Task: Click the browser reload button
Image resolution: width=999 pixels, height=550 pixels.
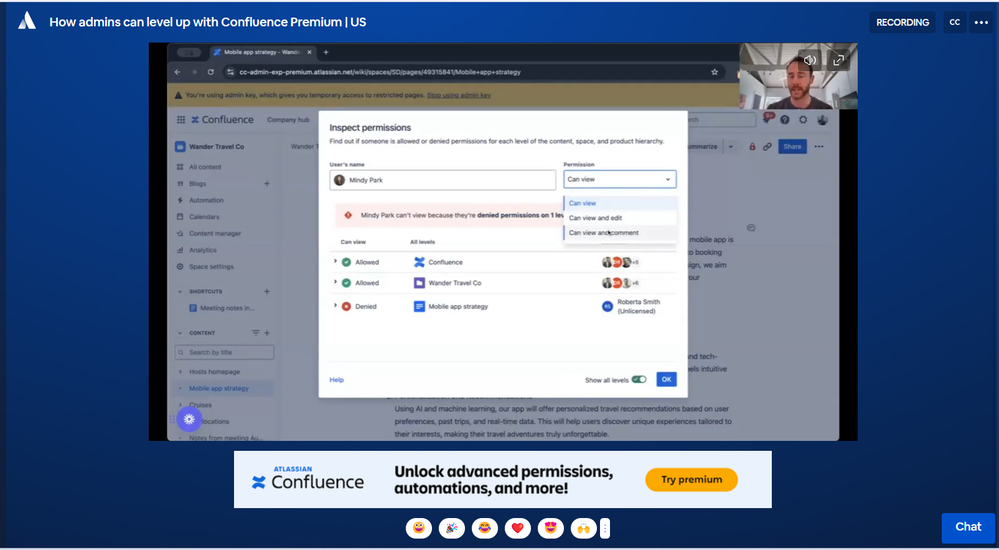Action: [210, 72]
